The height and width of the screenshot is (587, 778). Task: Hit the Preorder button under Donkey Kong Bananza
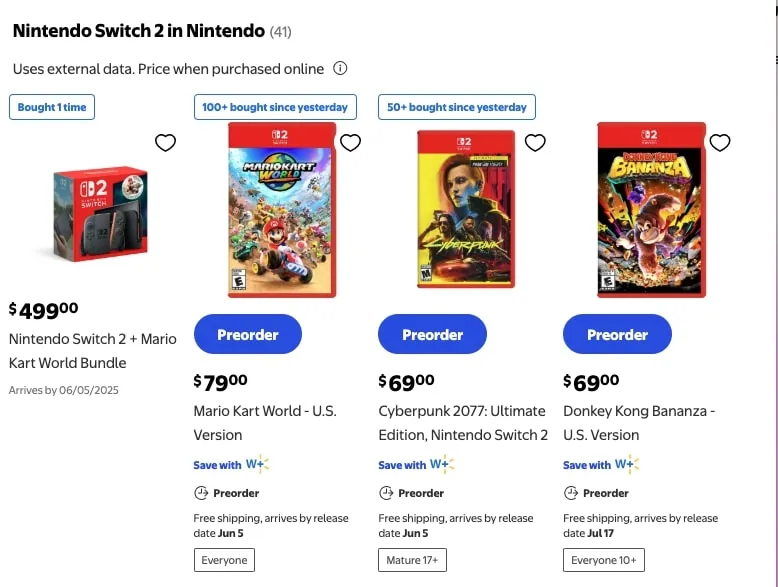pos(617,334)
